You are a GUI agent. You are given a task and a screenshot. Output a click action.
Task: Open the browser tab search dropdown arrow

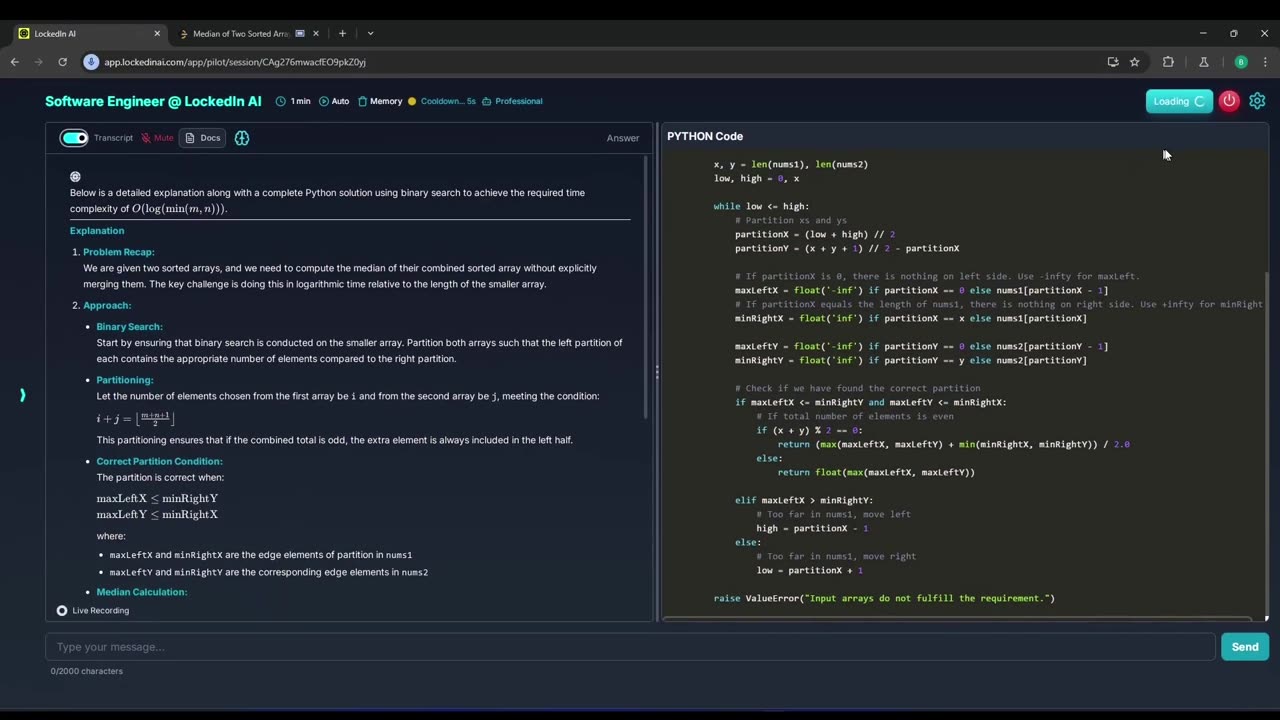370,33
